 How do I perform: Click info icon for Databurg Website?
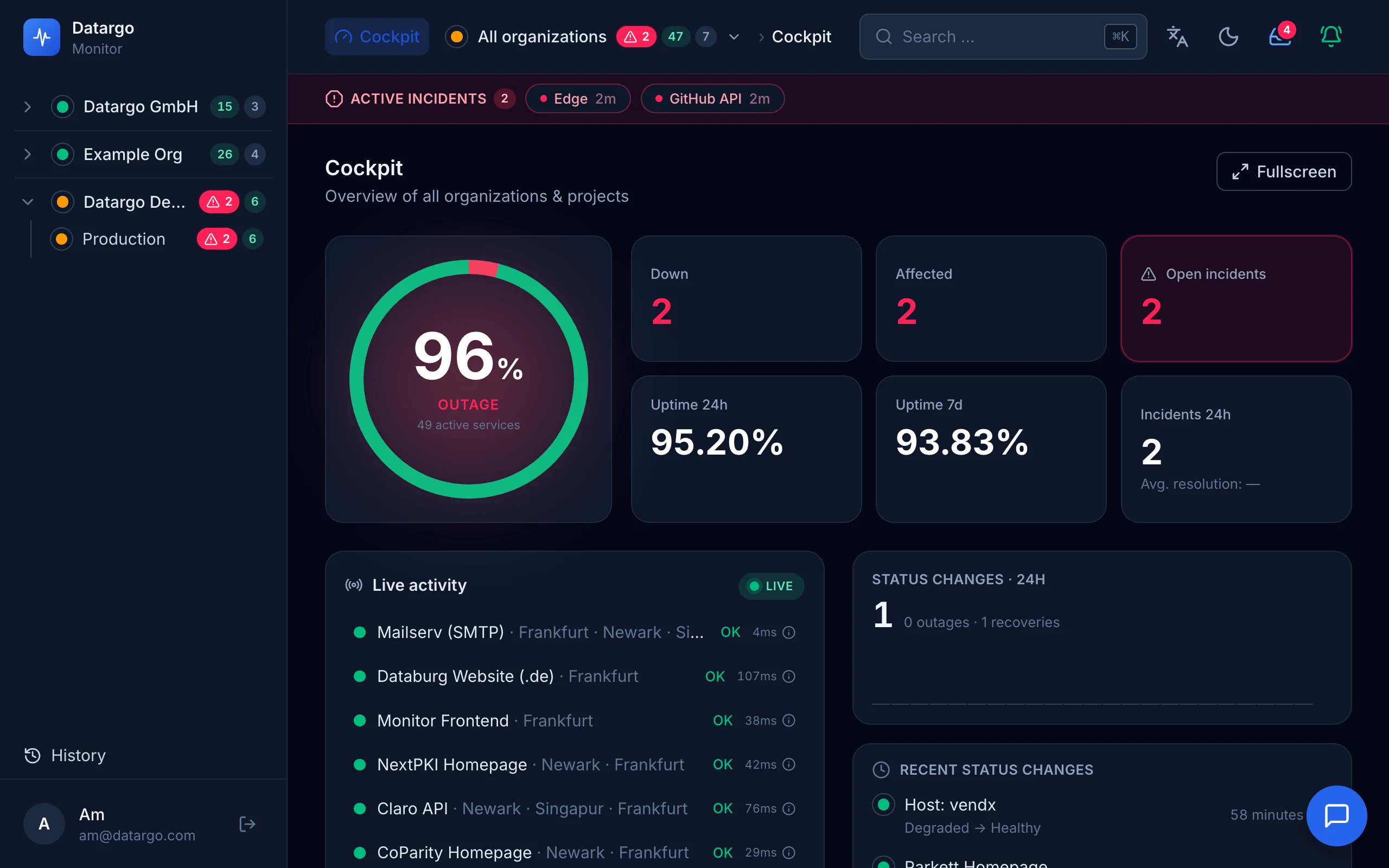point(789,676)
